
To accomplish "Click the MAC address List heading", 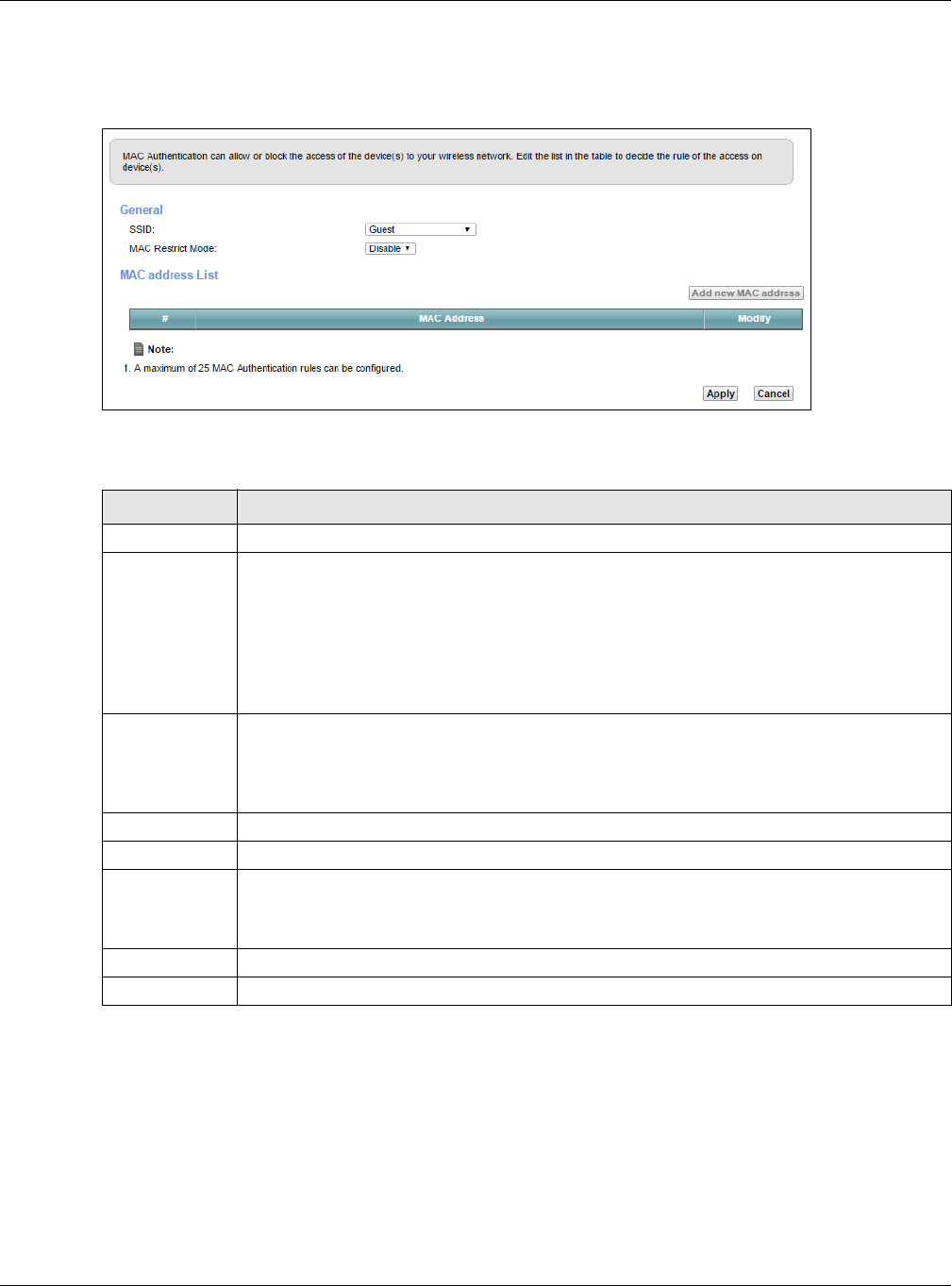I will tap(169, 275).
